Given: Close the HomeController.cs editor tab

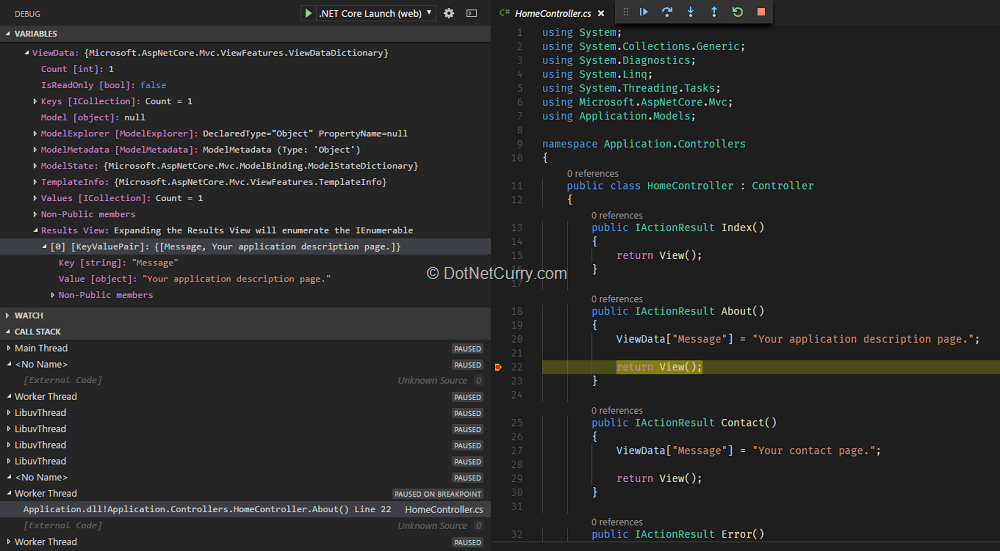Looking at the screenshot, I should pos(601,13).
